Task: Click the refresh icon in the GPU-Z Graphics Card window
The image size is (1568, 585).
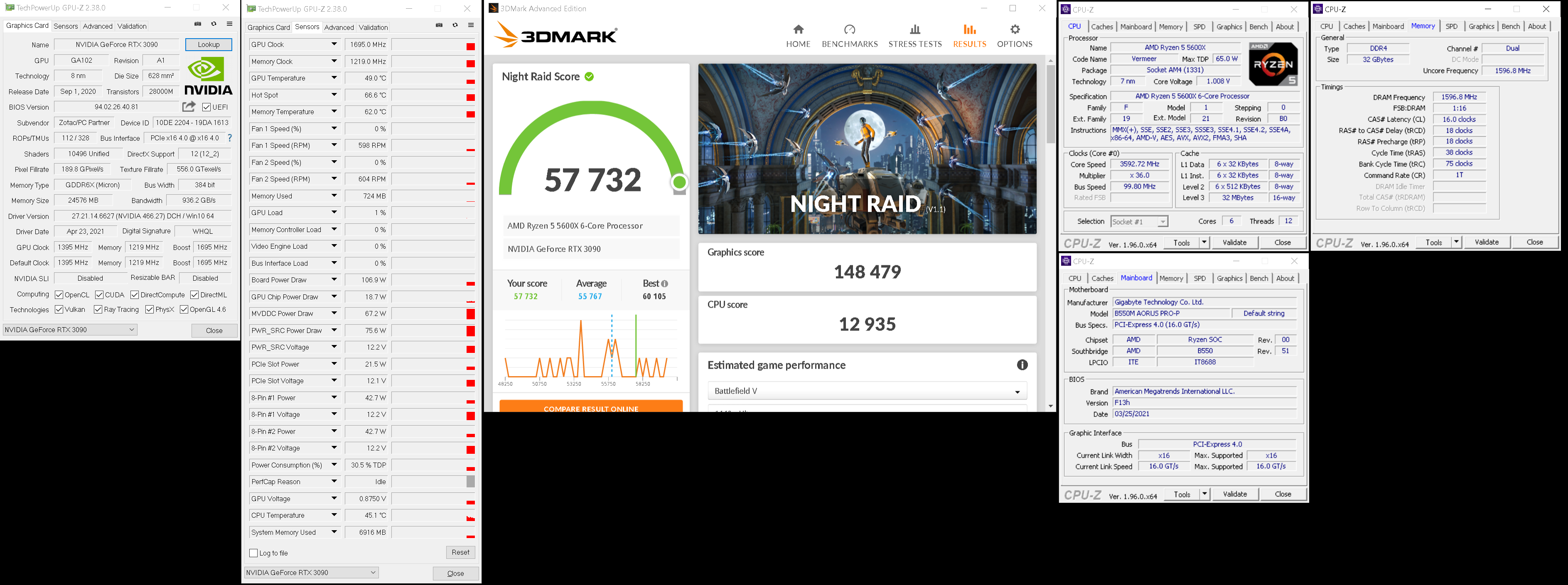Action: [x=214, y=24]
